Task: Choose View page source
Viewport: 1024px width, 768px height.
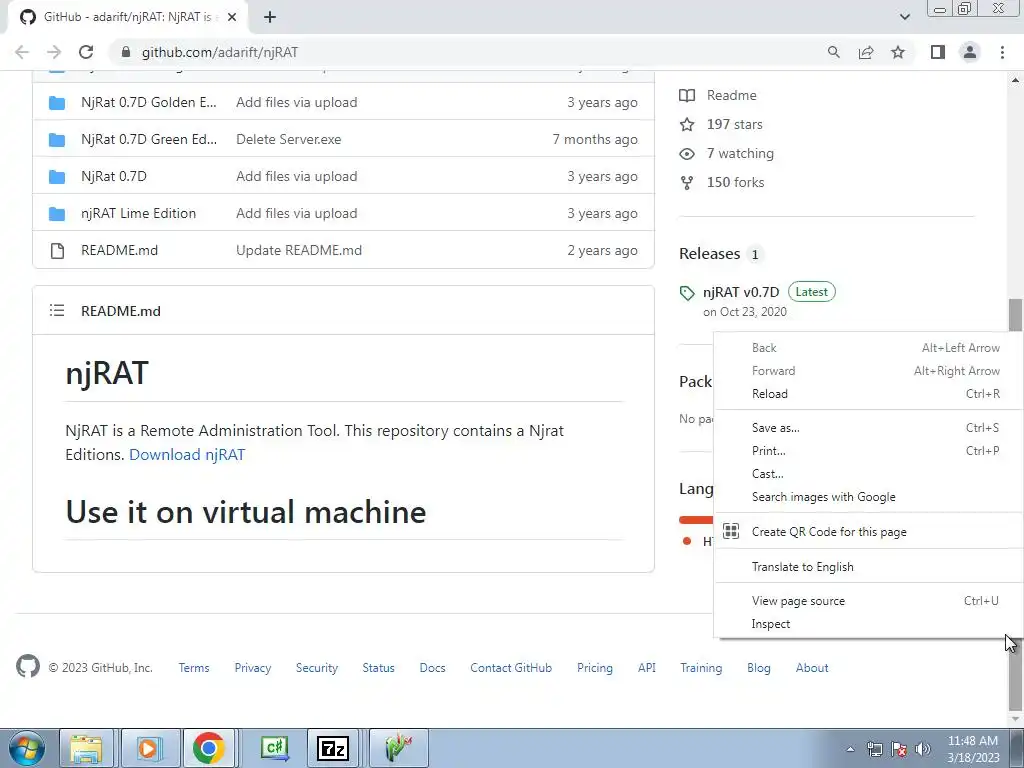Action: (868, 601)
